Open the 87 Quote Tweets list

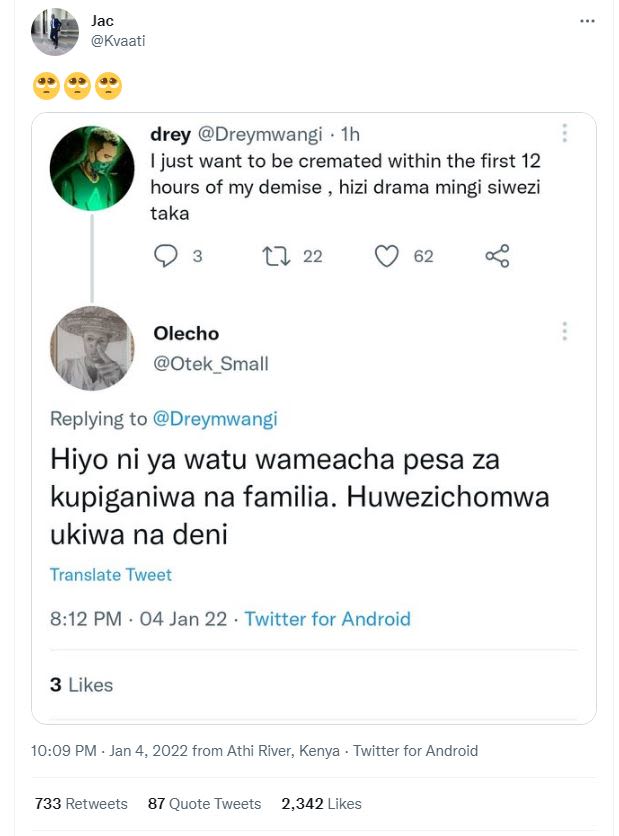coord(204,803)
